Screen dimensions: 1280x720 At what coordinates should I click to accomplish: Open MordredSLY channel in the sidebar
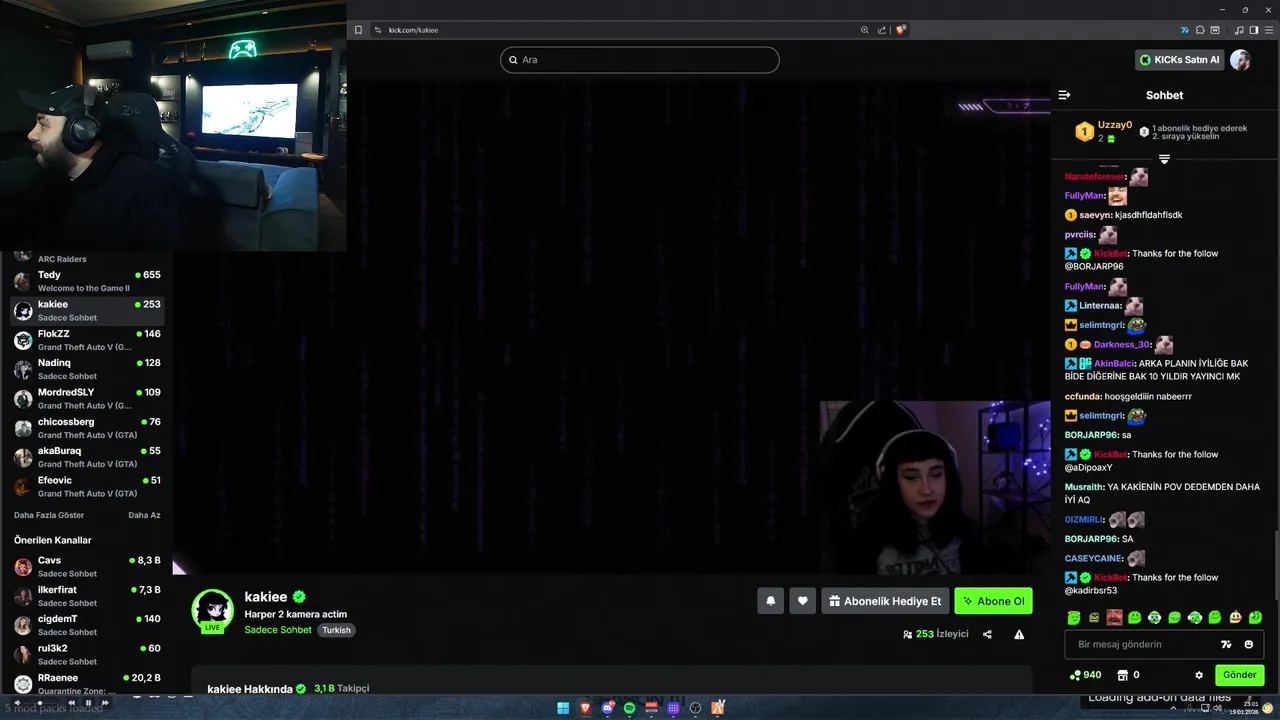(x=88, y=398)
